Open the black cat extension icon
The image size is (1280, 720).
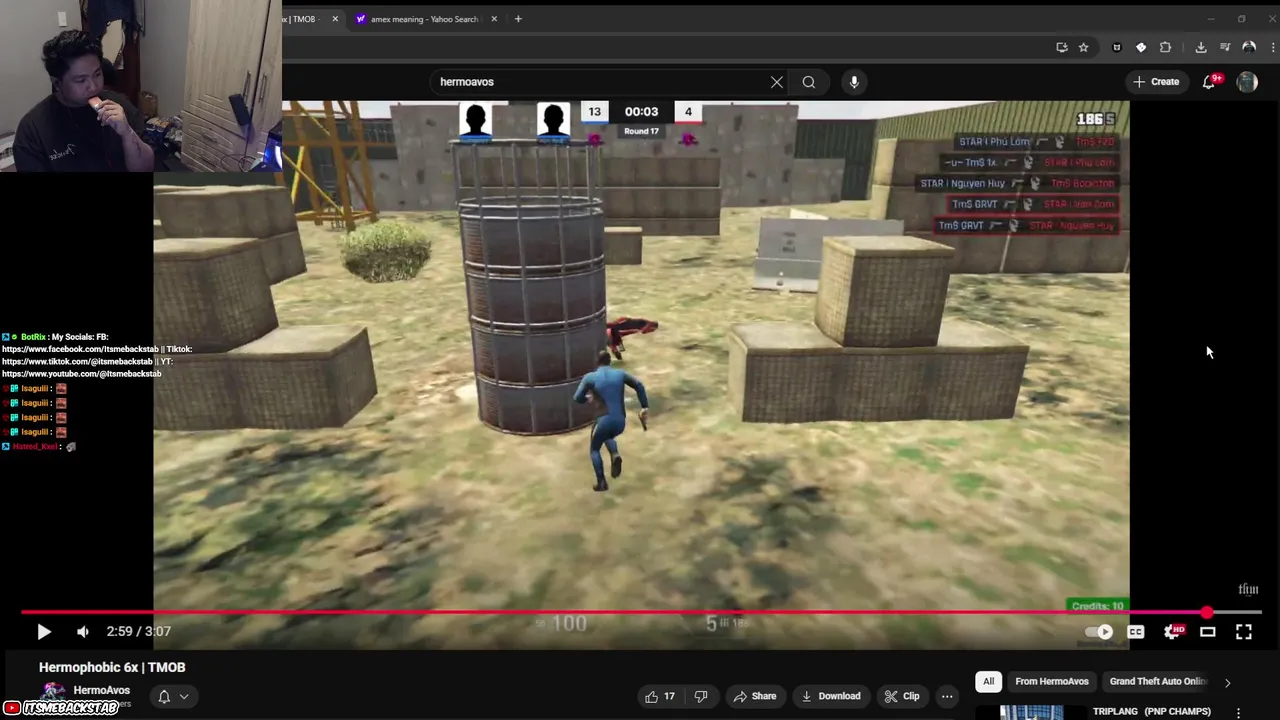[1117, 47]
